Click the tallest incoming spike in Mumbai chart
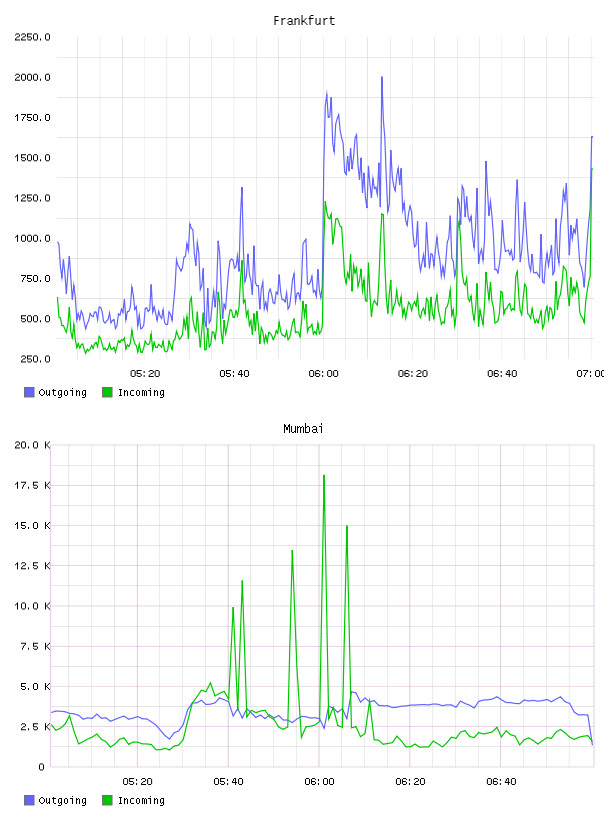The image size is (608, 816). pyautogui.click(x=324, y=477)
